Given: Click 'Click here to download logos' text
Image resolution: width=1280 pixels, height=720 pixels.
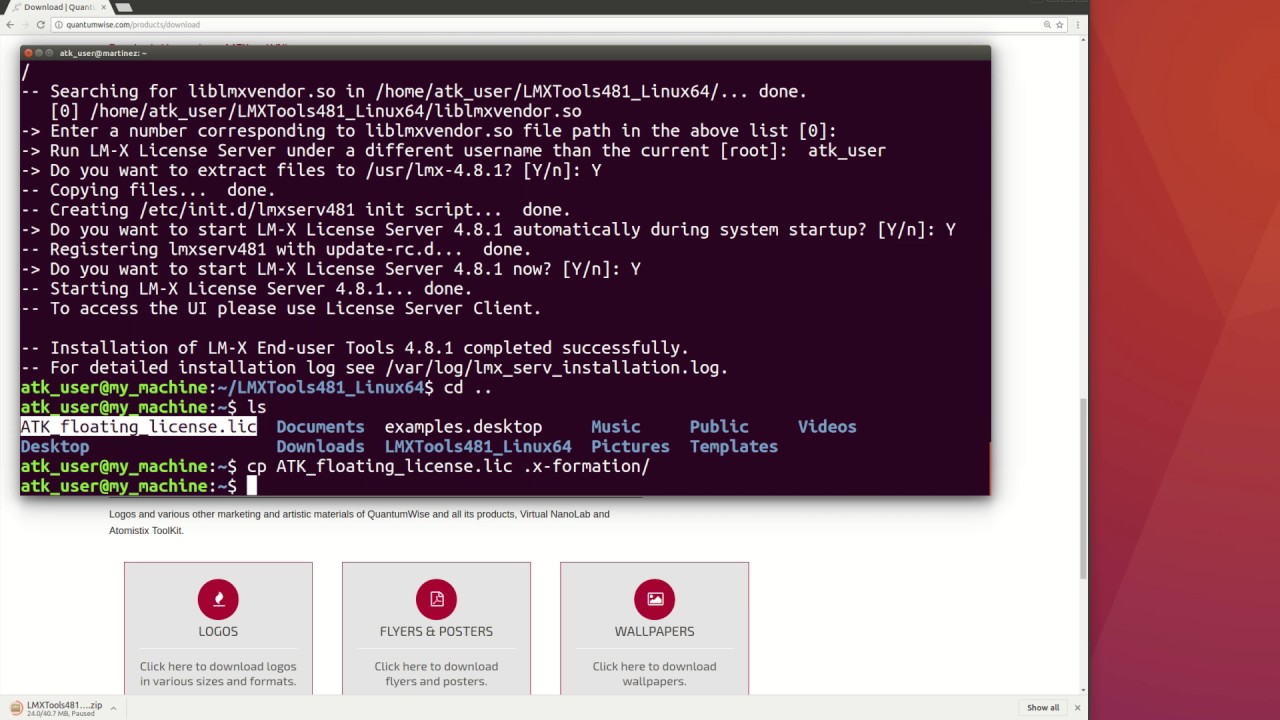Looking at the screenshot, I should coord(218,674).
